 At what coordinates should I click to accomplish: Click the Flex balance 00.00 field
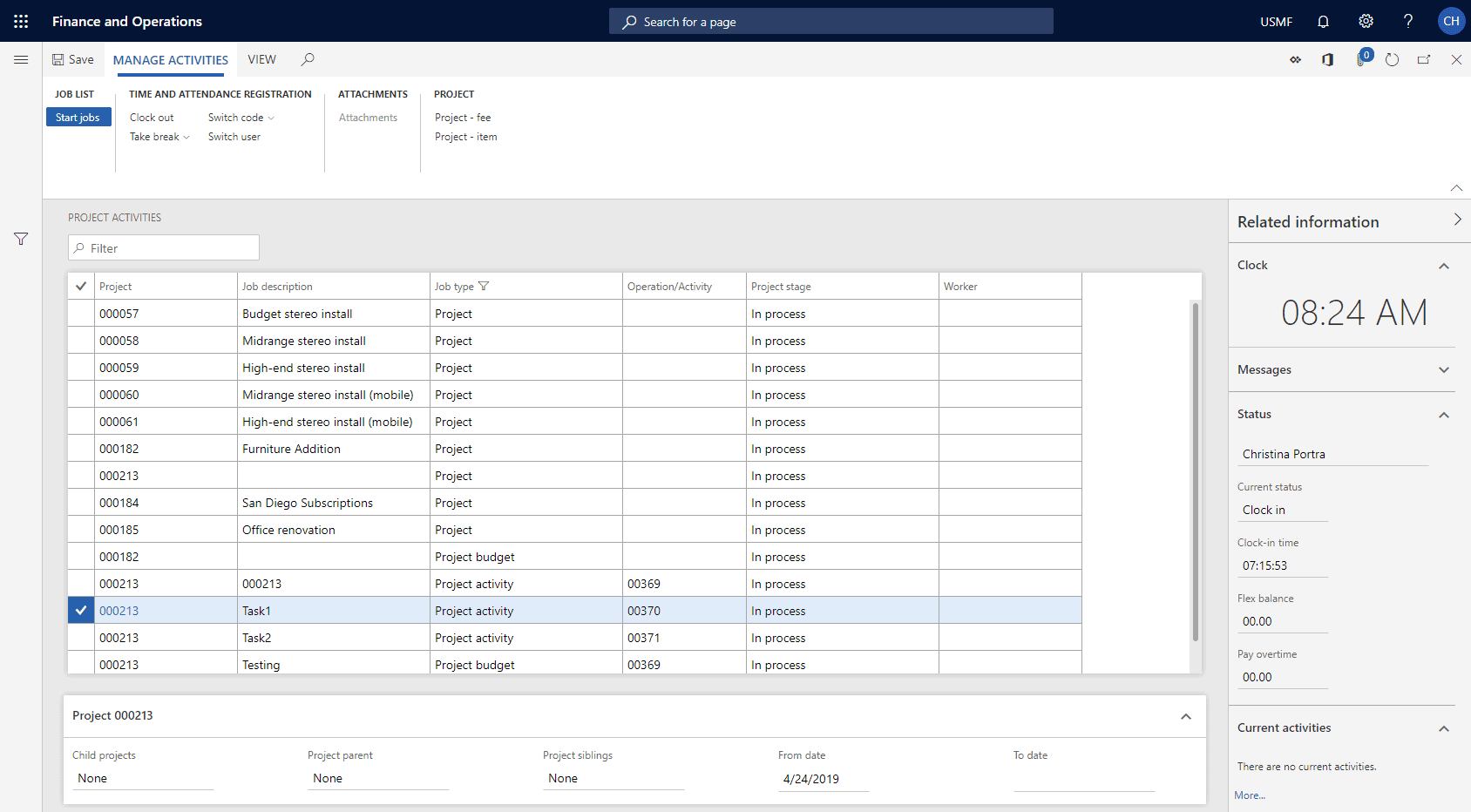[x=1283, y=621]
